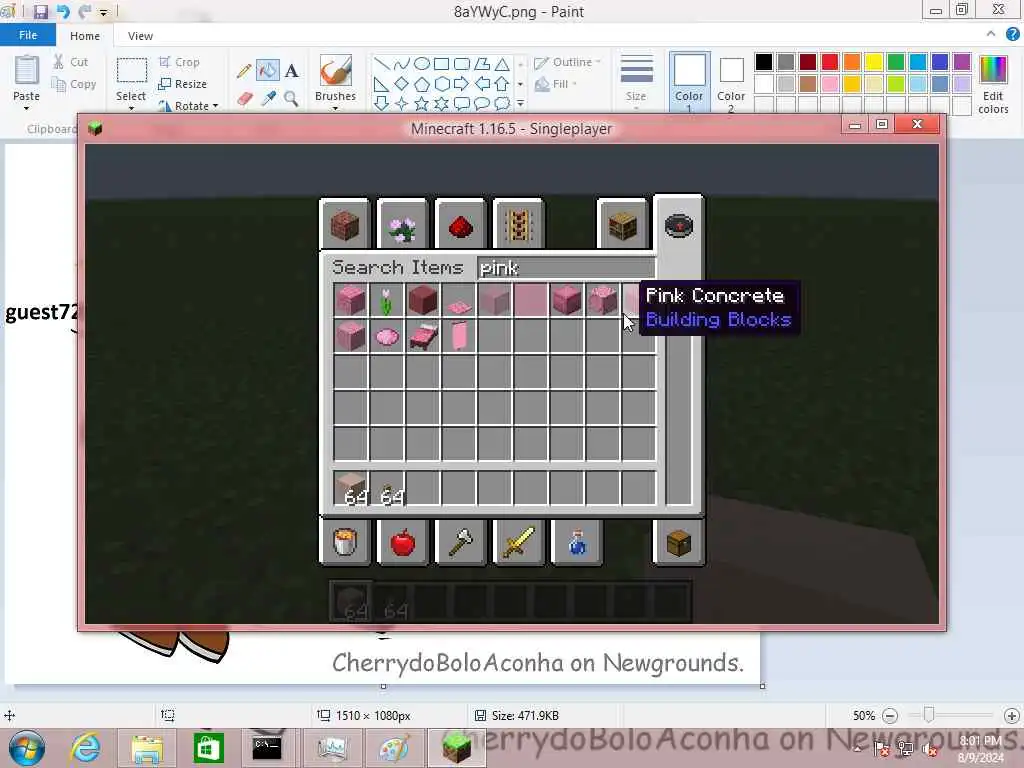This screenshot has width=1024, height=768.
Task: Open Customize Quick Access Toolbar dropdown
Action: pos(103,12)
